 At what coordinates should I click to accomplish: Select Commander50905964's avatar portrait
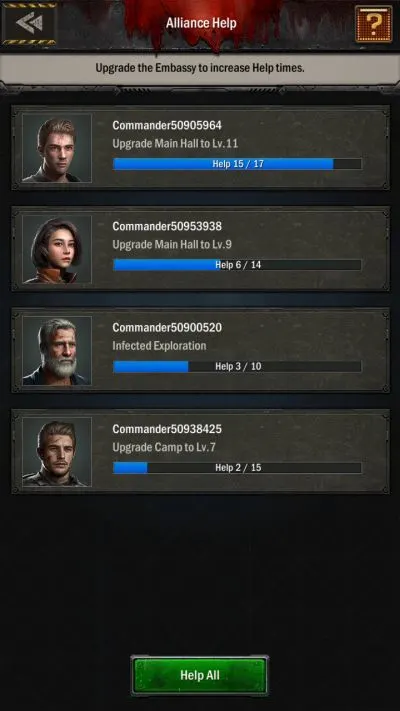pyautogui.click(x=57, y=148)
